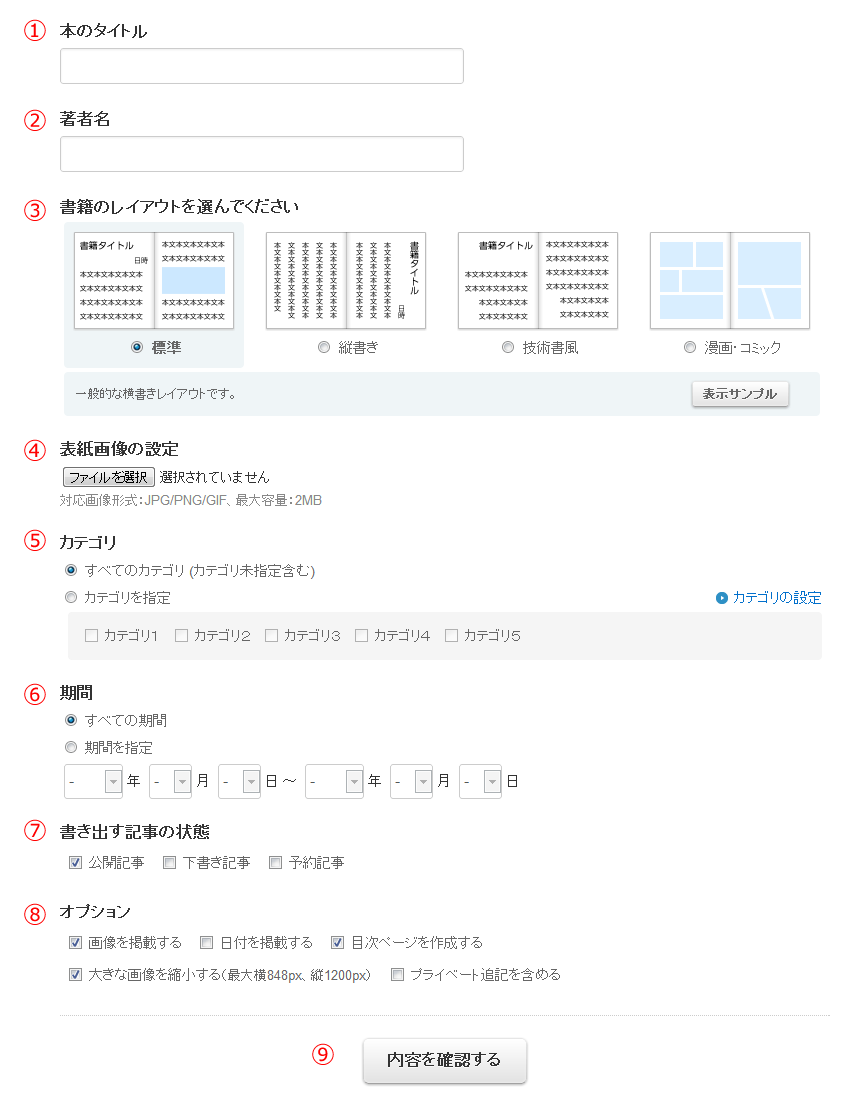Toggle 日付を掲載する checkbox

[207, 943]
